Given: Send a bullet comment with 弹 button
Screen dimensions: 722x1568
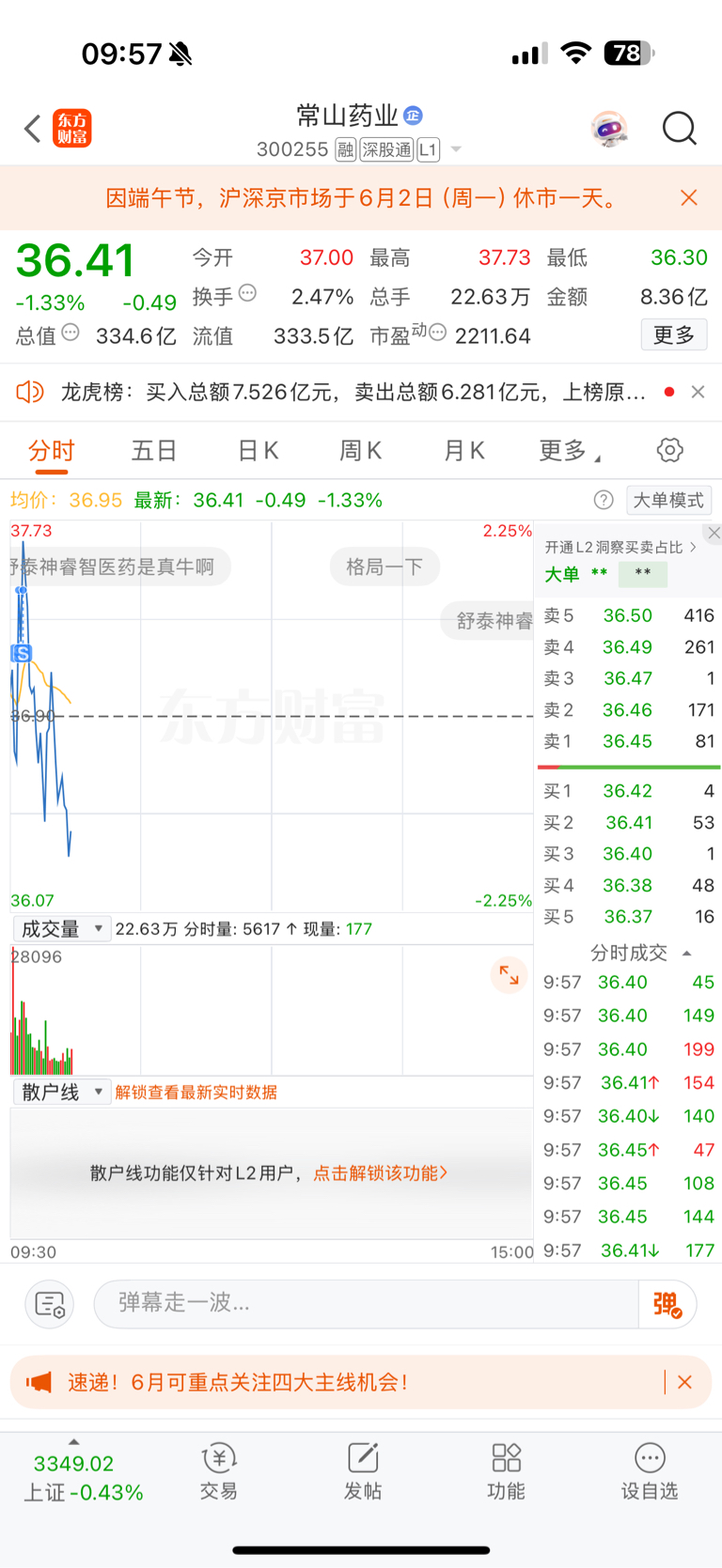Looking at the screenshot, I should coord(667,1304).
